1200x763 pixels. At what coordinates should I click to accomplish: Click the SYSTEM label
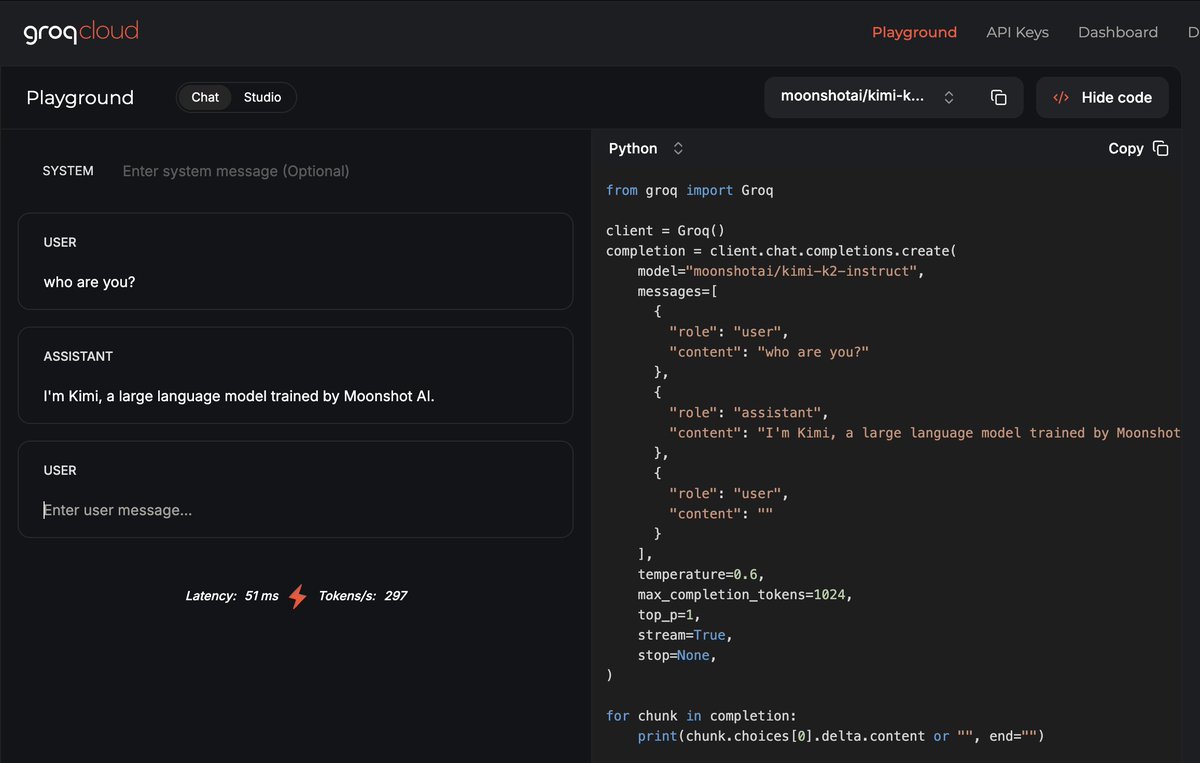click(x=68, y=171)
